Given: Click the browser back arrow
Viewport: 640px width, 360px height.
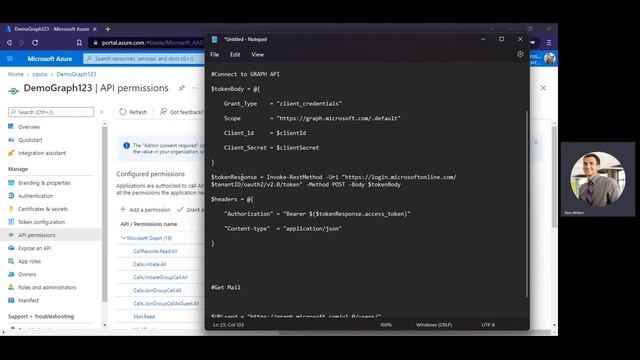Looking at the screenshot, I should pos(9,42).
